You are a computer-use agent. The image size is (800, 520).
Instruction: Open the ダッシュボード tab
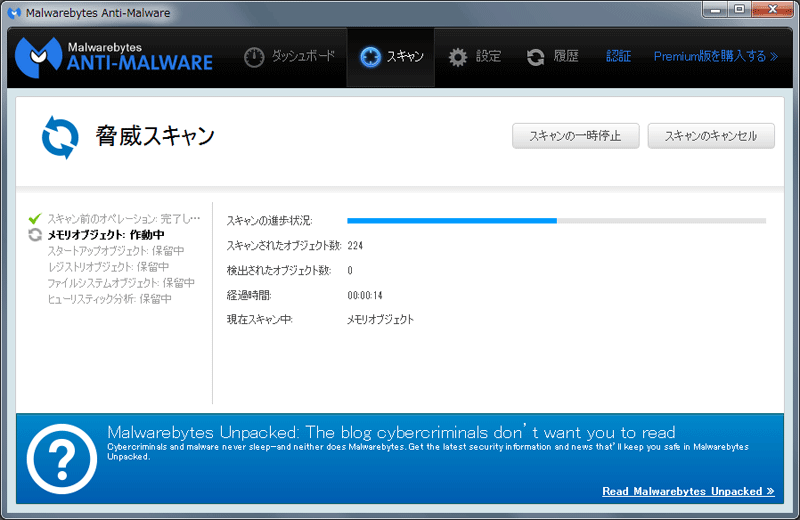pyautogui.click(x=289, y=57)
